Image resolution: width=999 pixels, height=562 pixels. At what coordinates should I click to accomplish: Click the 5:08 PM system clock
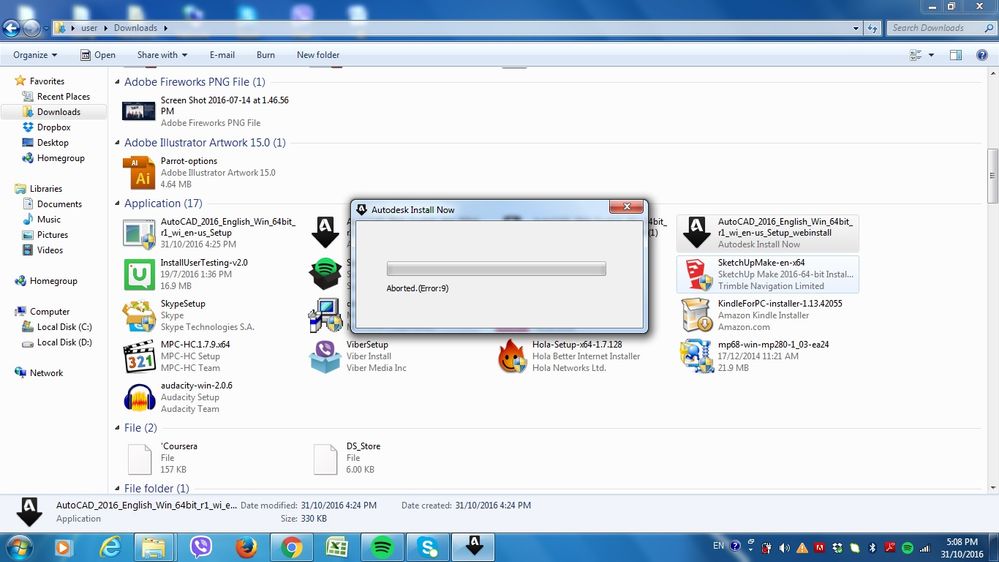point(961,542)
